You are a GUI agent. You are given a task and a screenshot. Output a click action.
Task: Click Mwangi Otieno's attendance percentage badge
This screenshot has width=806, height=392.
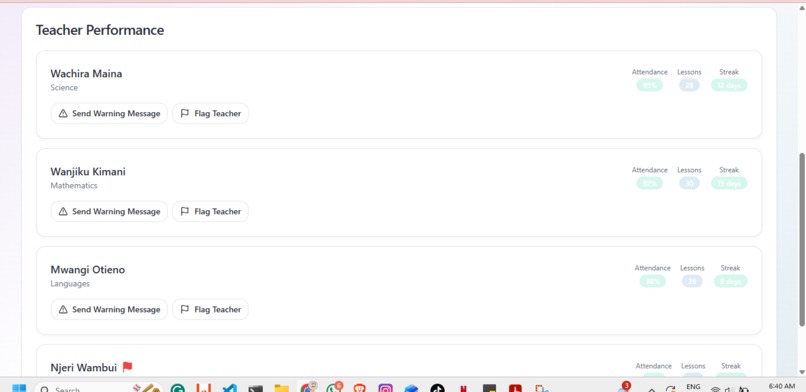point(653,281)
